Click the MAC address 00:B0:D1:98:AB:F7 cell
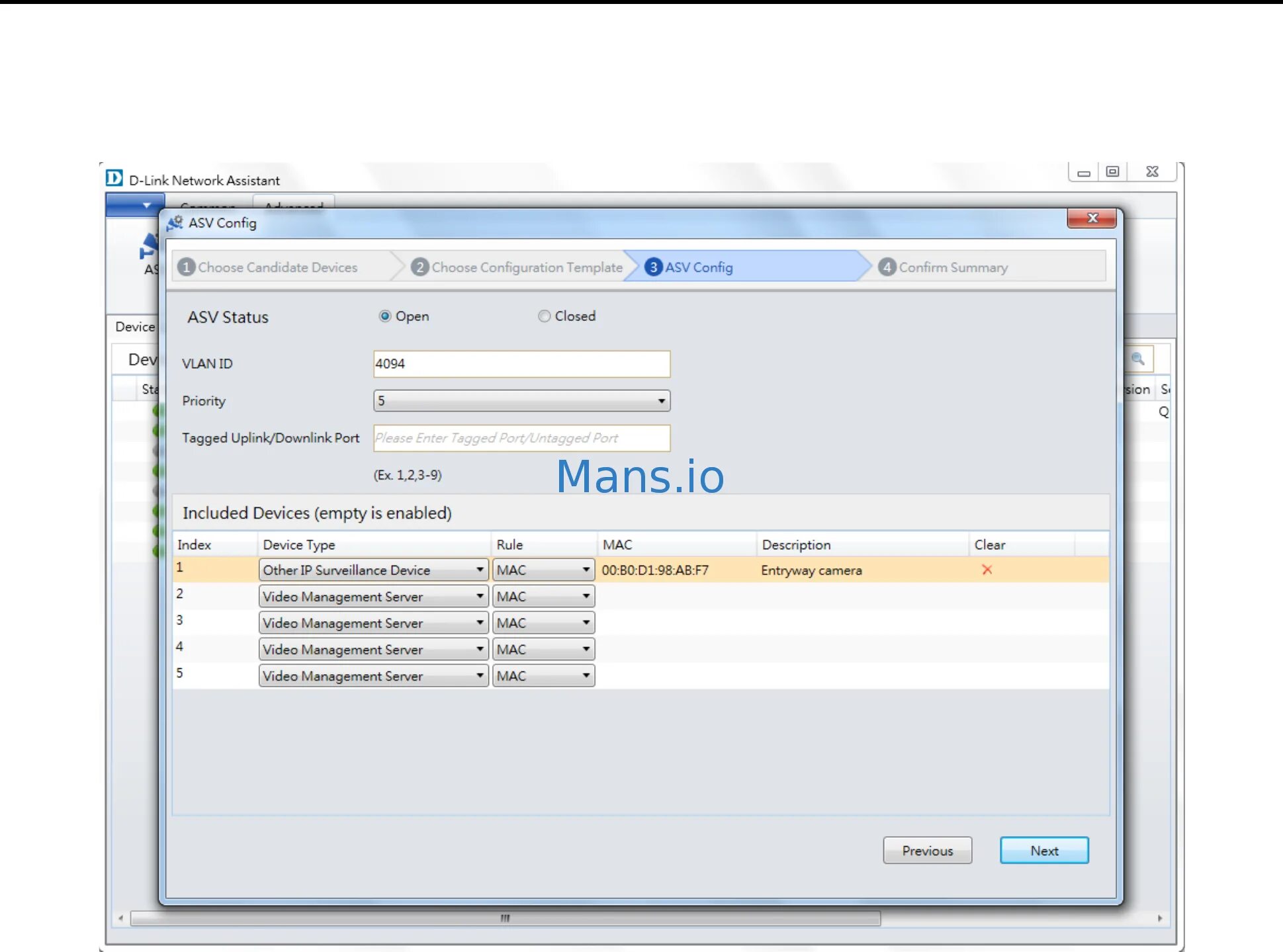Image resolution: width=1283 pixels, height=952 pixels. pyautogui.click(x=655, y=570)
